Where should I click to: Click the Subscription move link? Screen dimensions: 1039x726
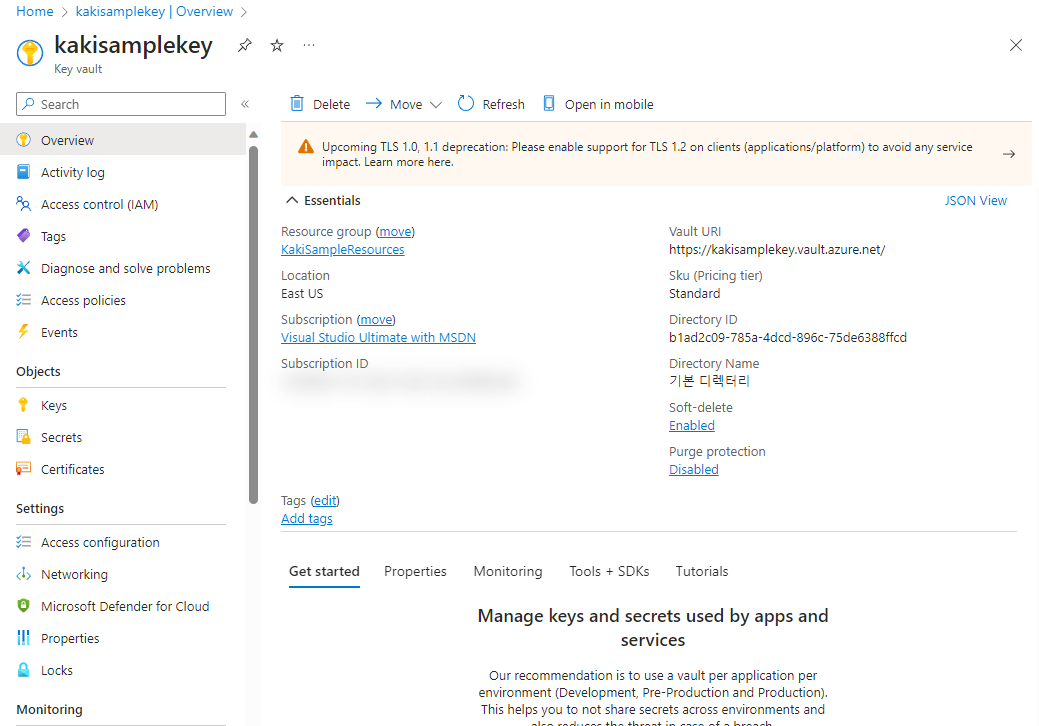pyautogui.click(x=376, y=319)
